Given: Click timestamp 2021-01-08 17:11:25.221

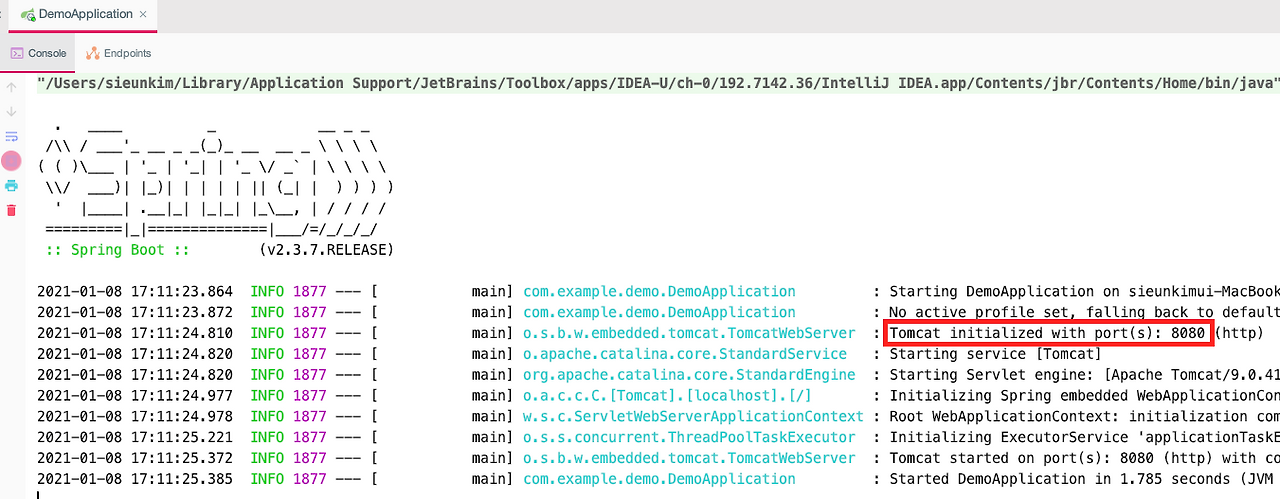Looking at the screenshot, I should tap(135, 437).
